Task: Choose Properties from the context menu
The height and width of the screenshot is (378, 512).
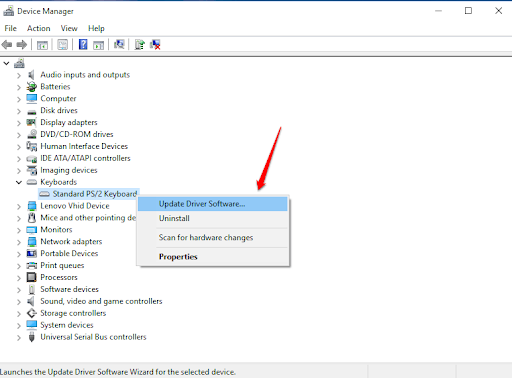Action: 213,257
